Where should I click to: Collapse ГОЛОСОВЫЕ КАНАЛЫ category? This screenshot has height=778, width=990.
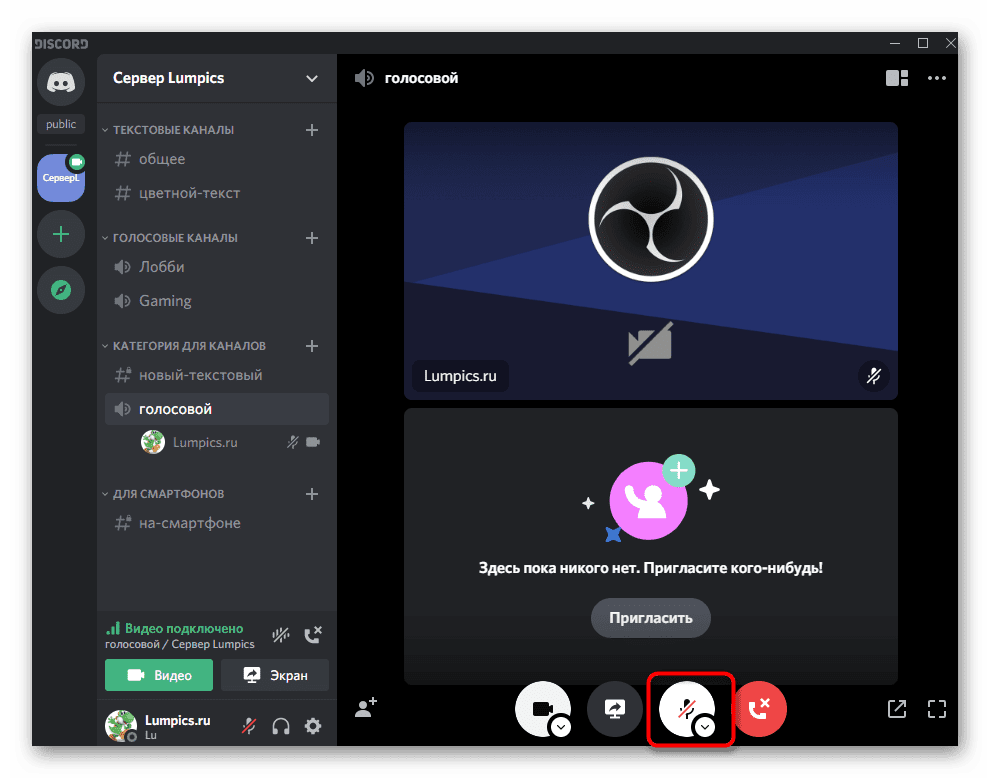coord(169,238)
